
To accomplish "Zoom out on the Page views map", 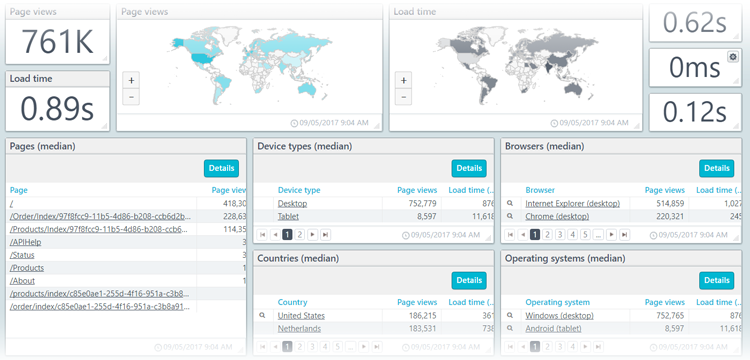I will tap(131, 97).
